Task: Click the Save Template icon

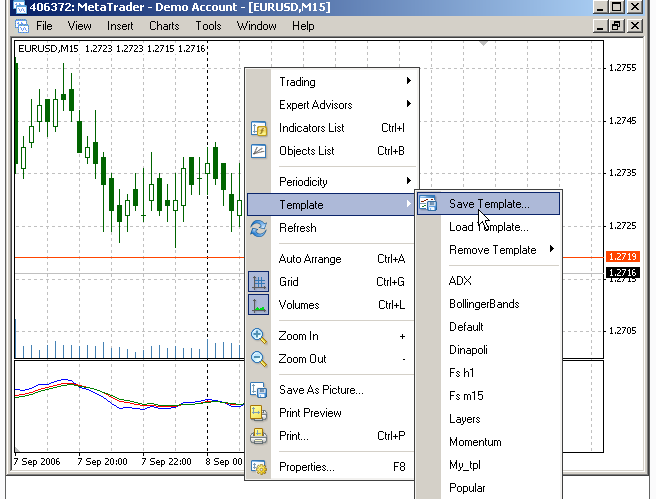Action: (428, 204)
